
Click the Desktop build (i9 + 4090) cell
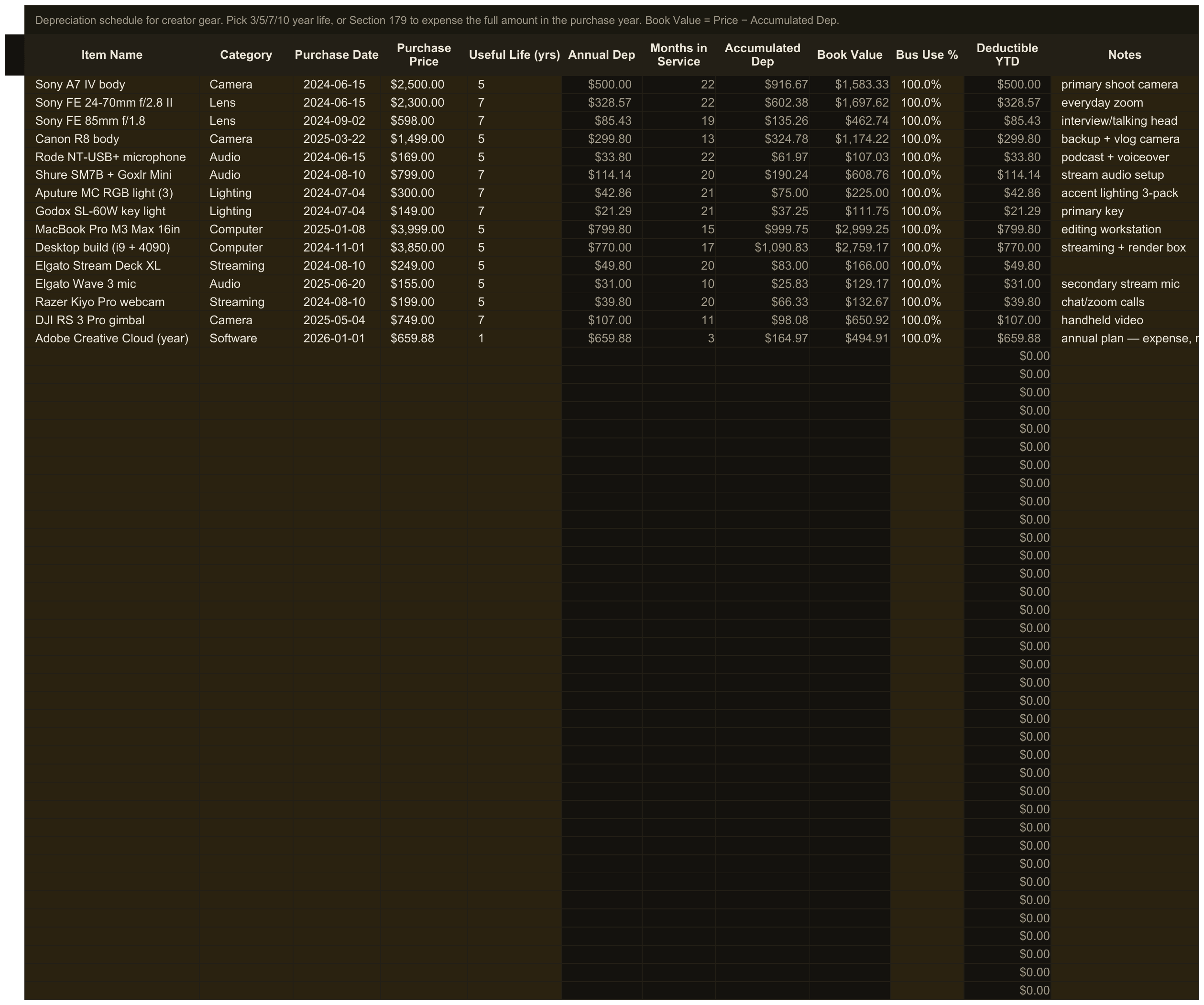112,248
